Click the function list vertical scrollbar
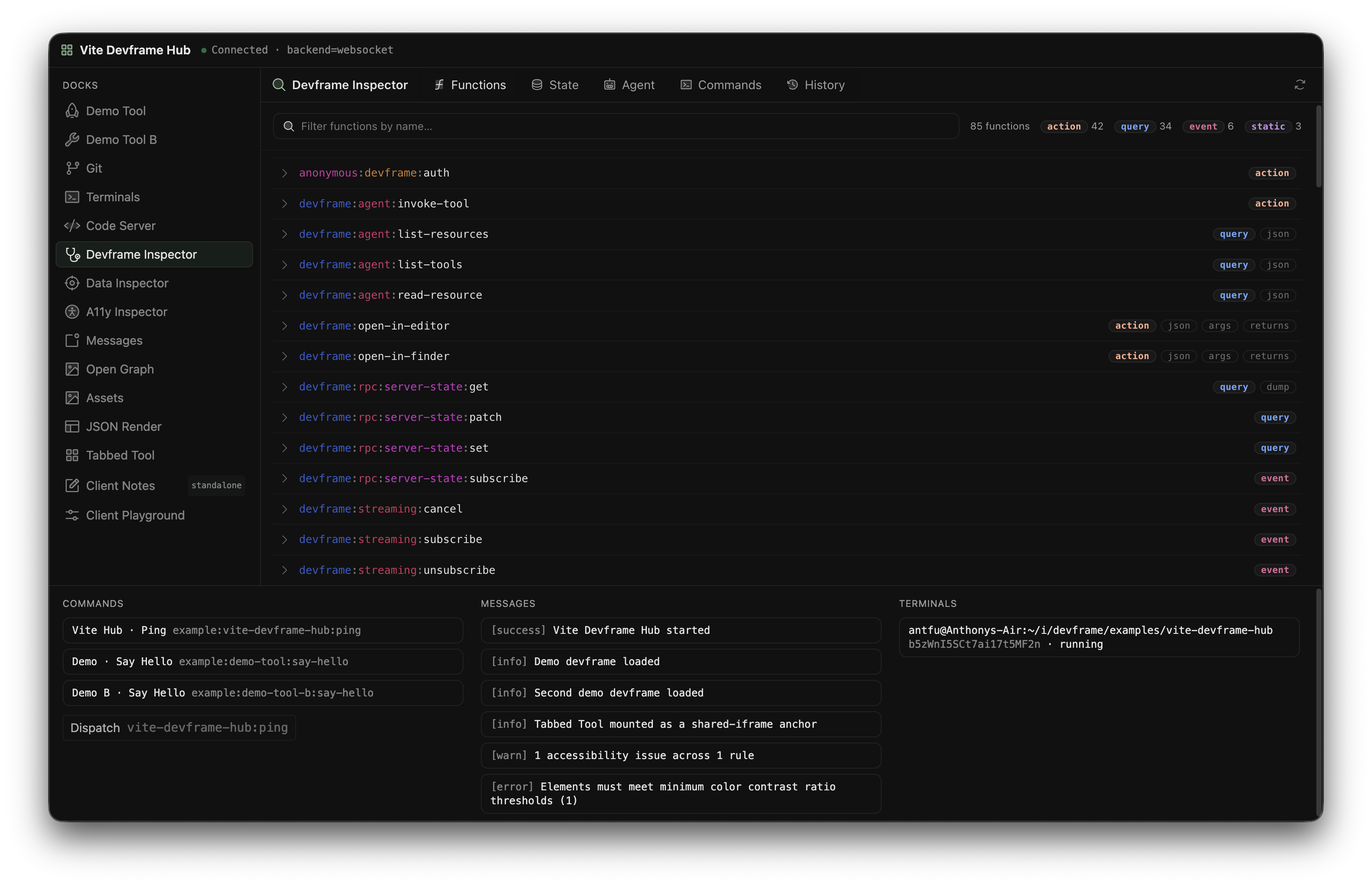 click(x=1319, y=146)
